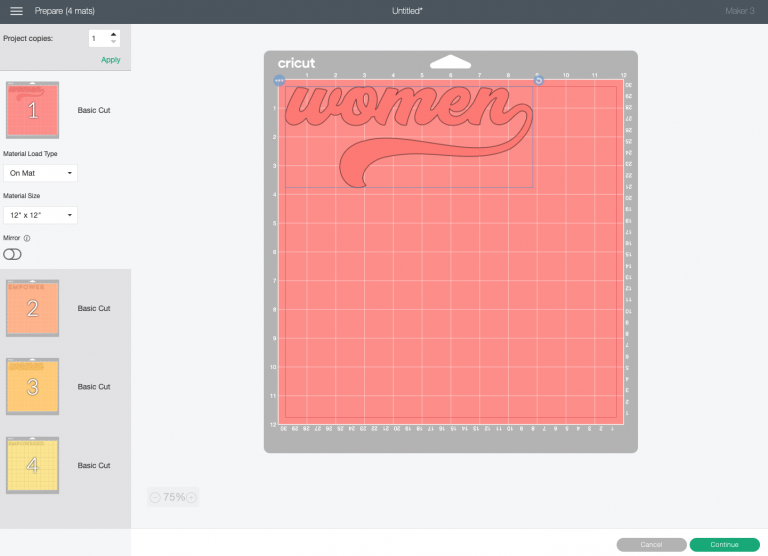Click the rotate handle on the design
Viewport: 768px width, 556px height.
tap(538, 80)
